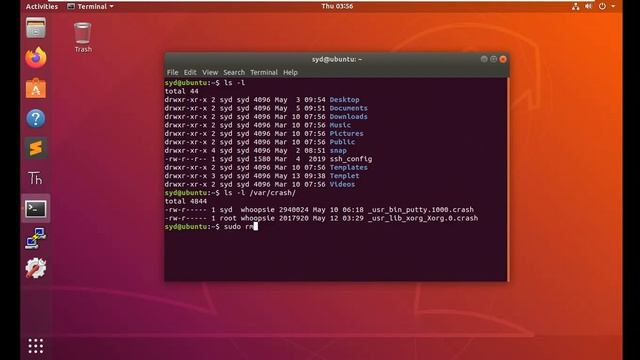
Task: Click the 'total 44' line
Action: pyautogui.click(x=182, y=91)
